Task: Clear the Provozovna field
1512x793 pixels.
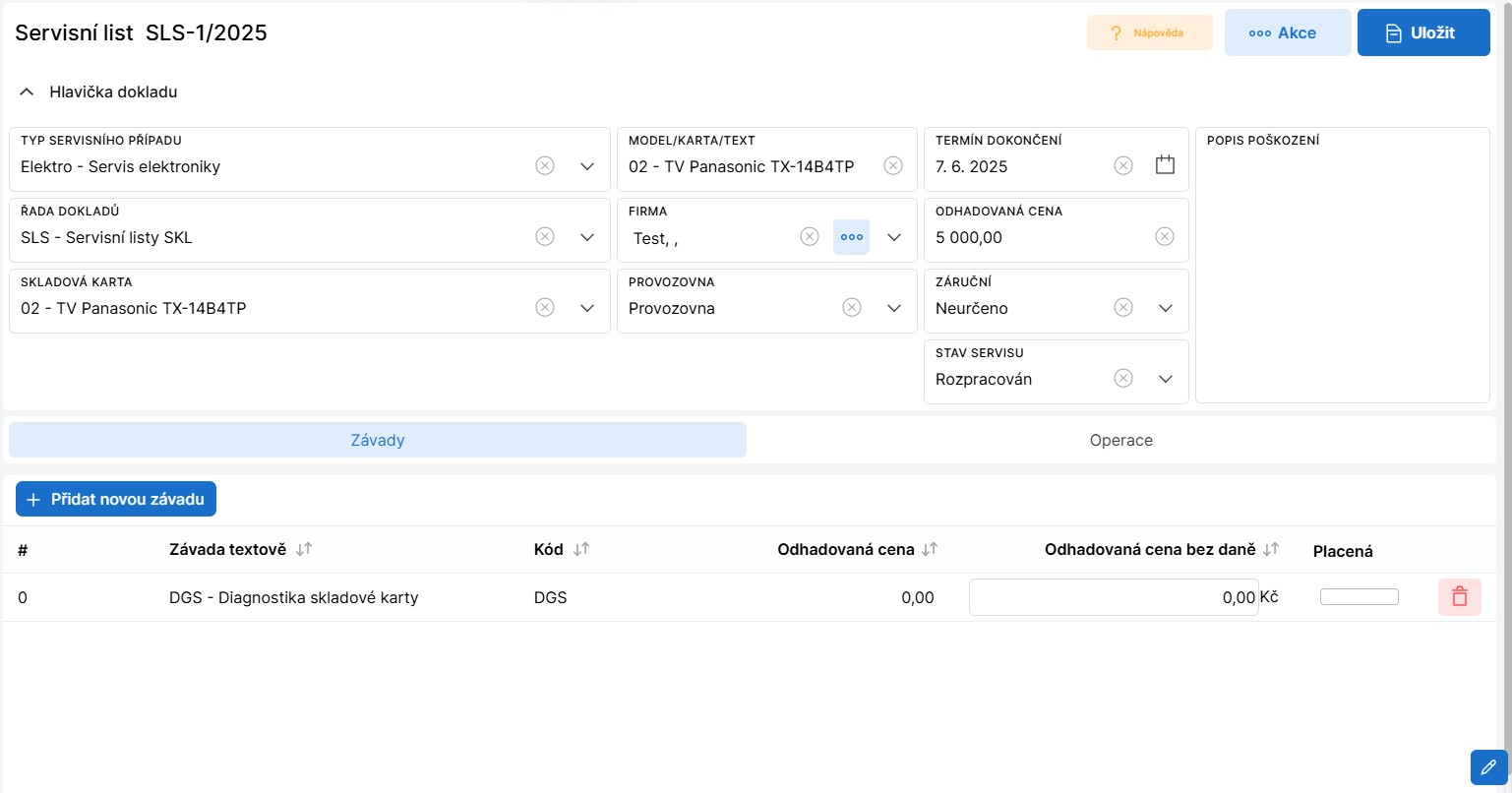Action: (x=852, y=307)
